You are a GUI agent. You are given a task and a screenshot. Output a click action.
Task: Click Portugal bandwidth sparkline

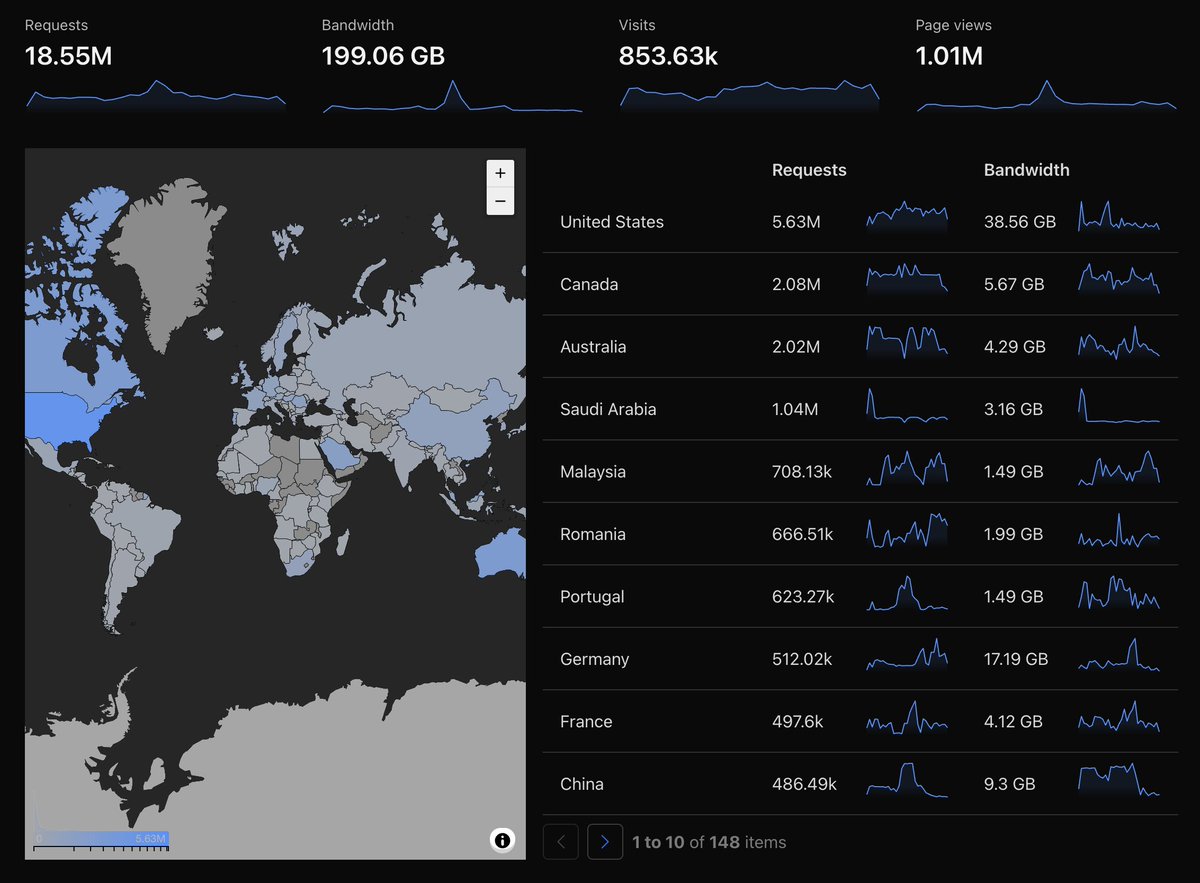1119,593
